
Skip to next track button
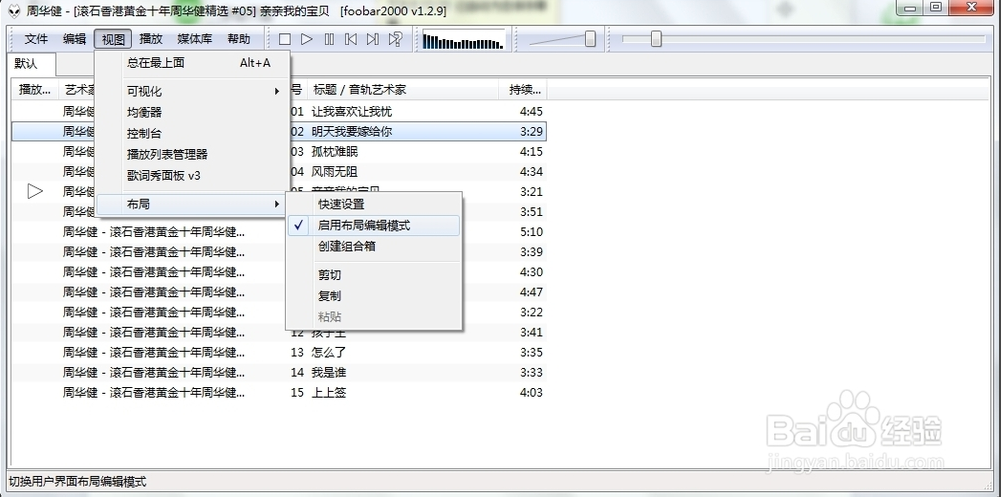point(373,40)
